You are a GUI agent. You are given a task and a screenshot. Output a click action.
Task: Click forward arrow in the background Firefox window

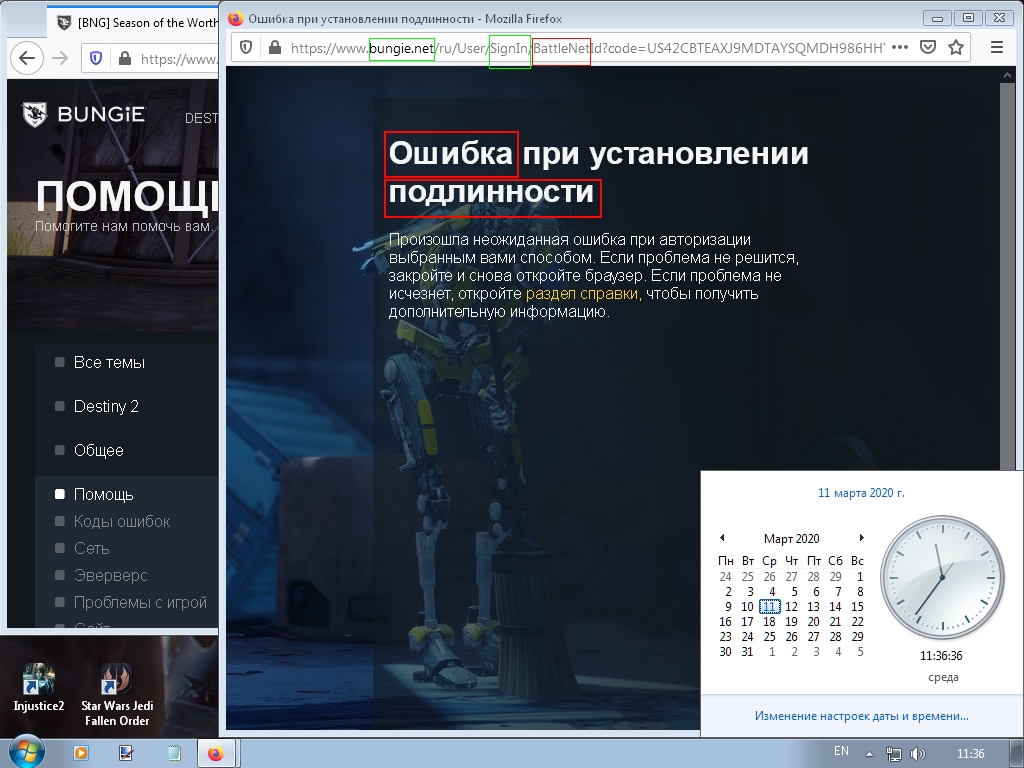point(60,58)
